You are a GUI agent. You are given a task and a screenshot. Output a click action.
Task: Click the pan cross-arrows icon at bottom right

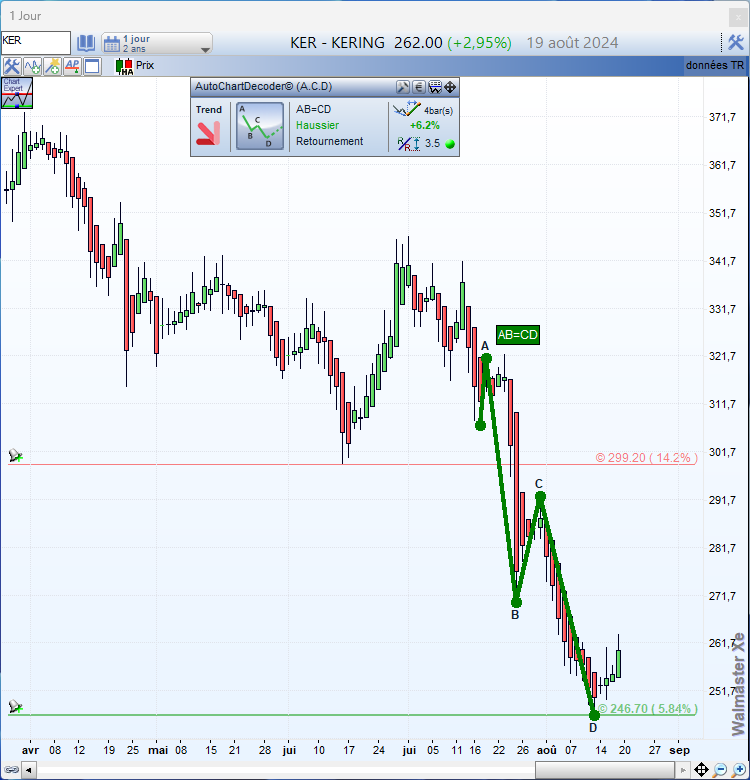coord(701,770)
